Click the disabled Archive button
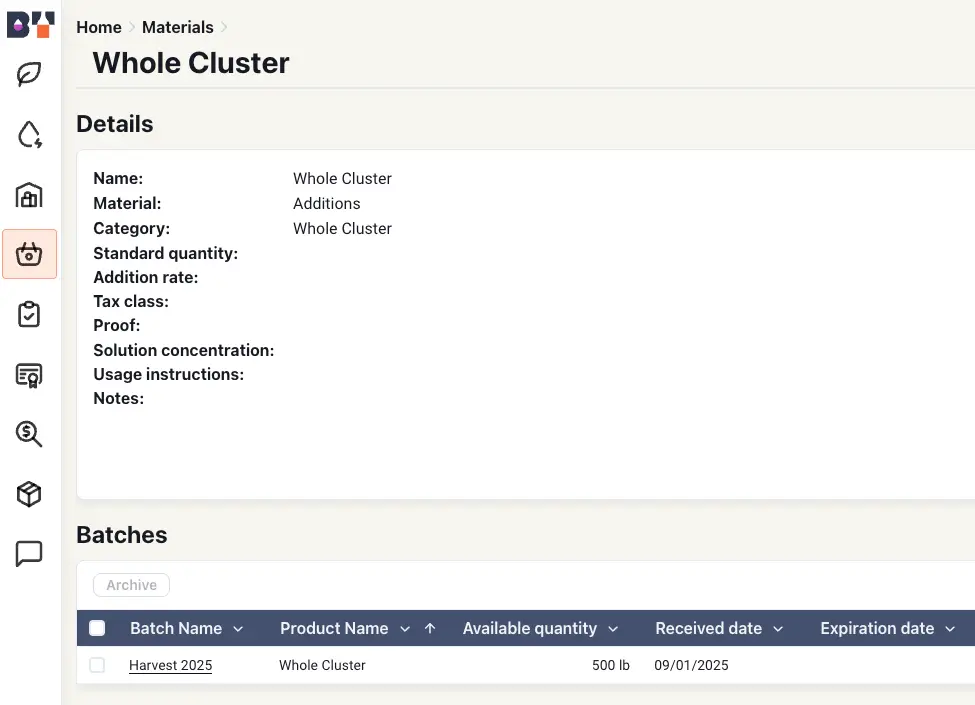The height and width of the screenshot is (705, 975). (x=131, y=585)
